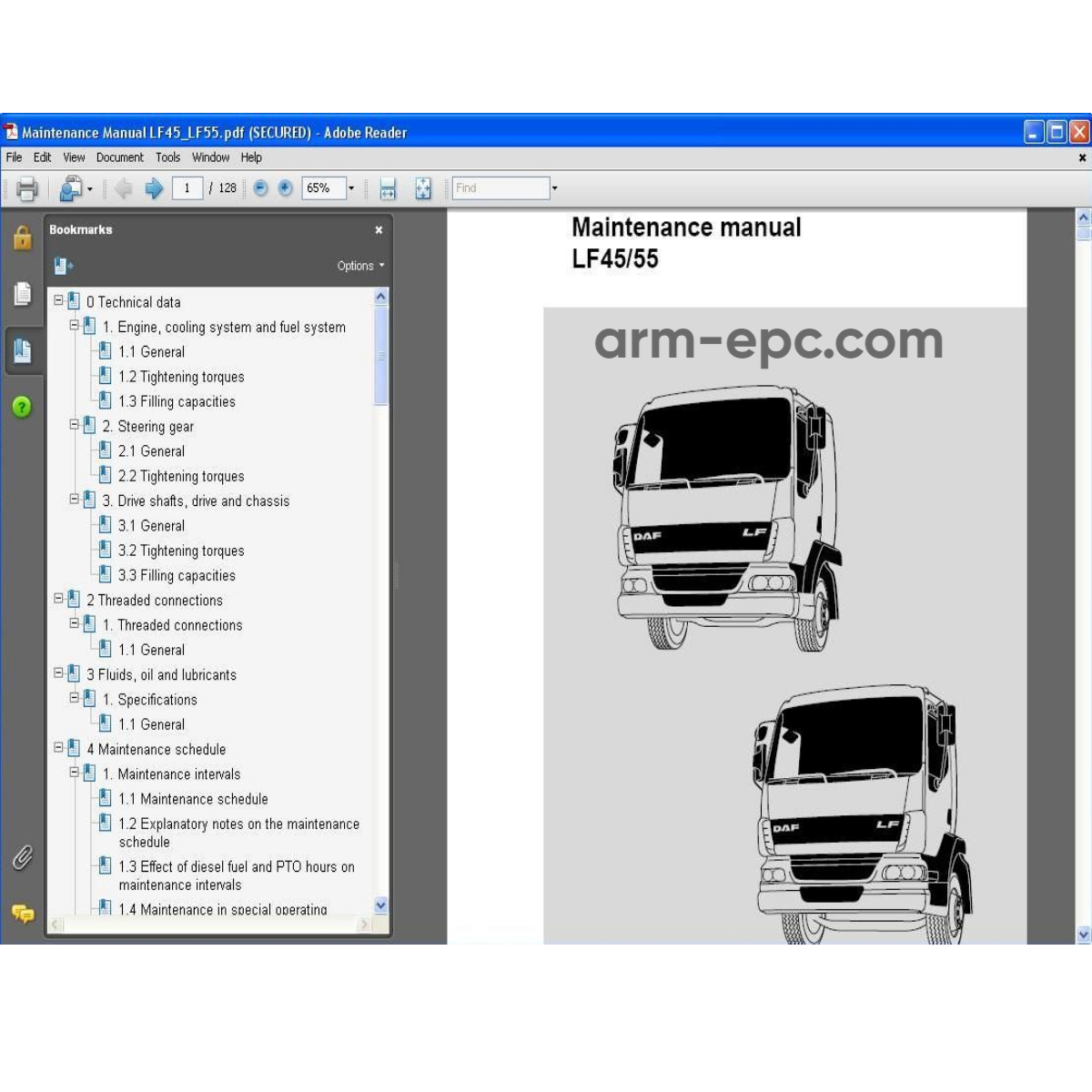The width and height of the screenshot is (1092, 1092).
Task: Select bookmark 3.3 Filling capacities
Action: click(x=177, y=575)
